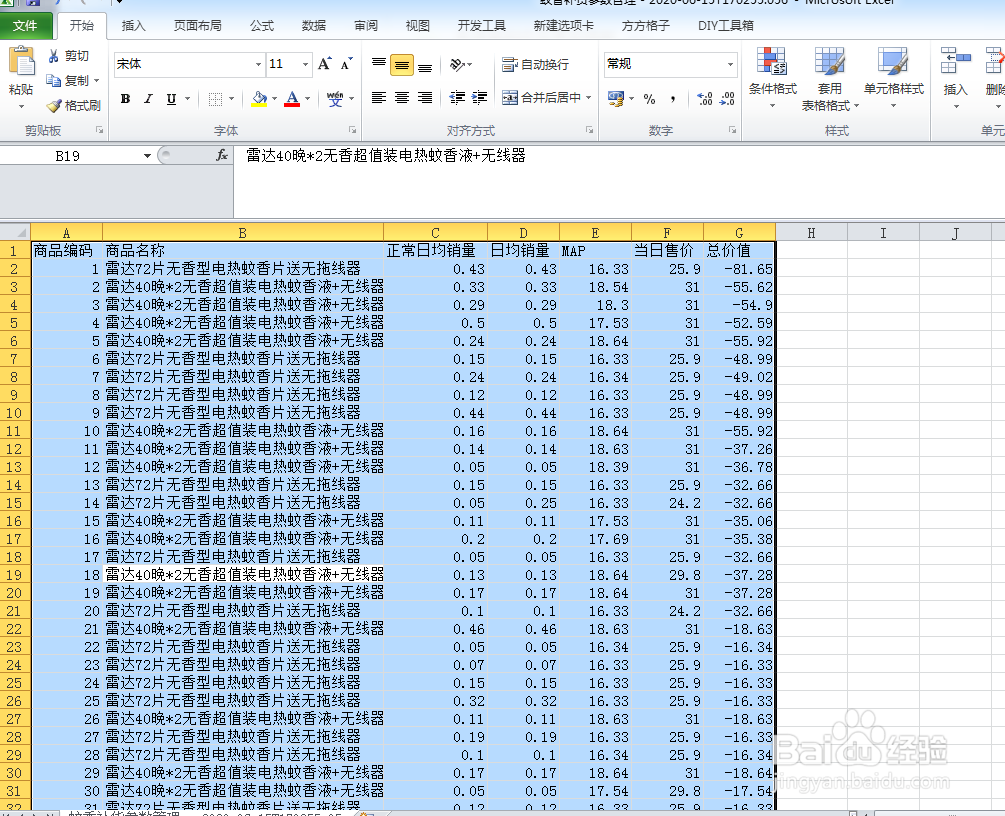The height and width of the screenshot is (816, 1005).
Task: Increase the indent
Action: (479, 97)
